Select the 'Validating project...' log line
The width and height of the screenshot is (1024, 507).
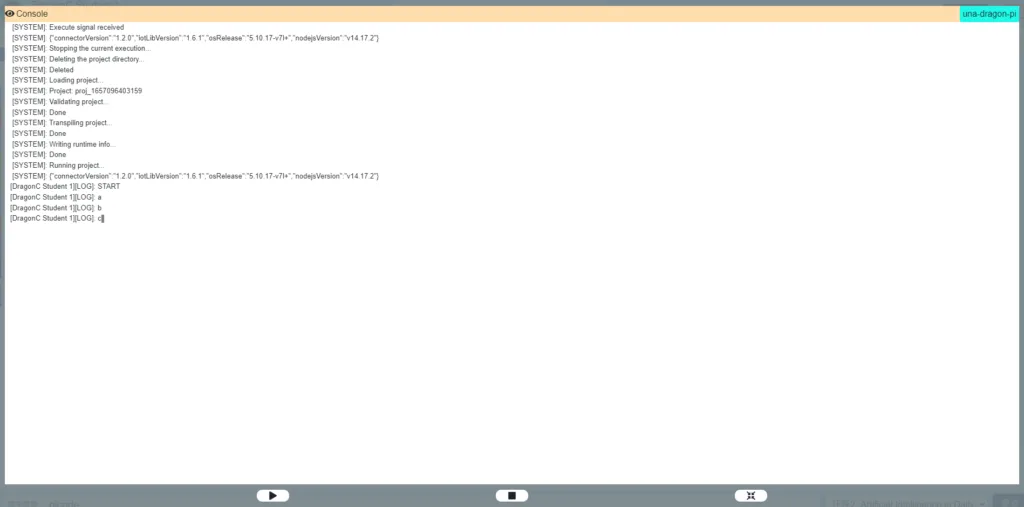click(x=61, y=102)
